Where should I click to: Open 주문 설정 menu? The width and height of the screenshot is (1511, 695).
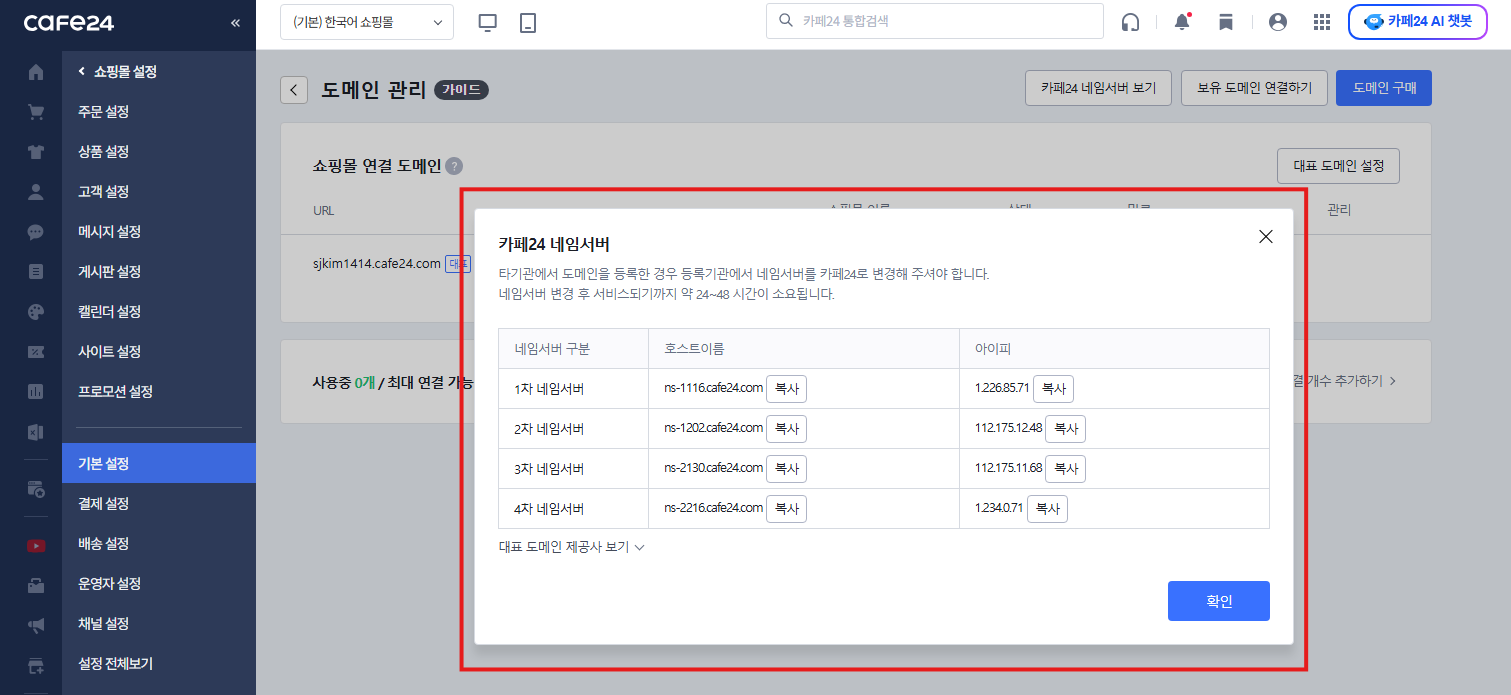pyautogui.click(x=159, y=112)
